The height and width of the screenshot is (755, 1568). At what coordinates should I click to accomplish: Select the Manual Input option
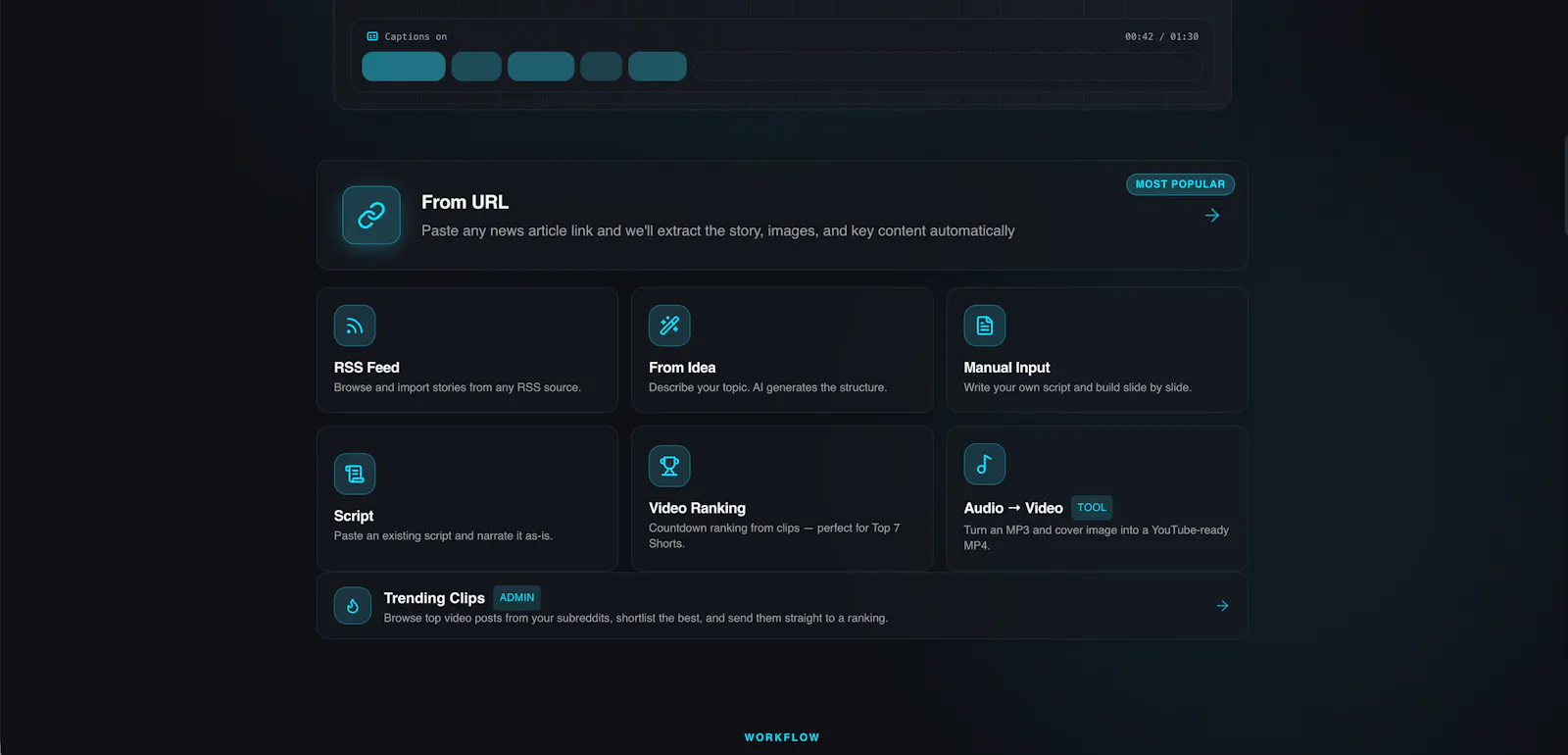[1097, 350]
